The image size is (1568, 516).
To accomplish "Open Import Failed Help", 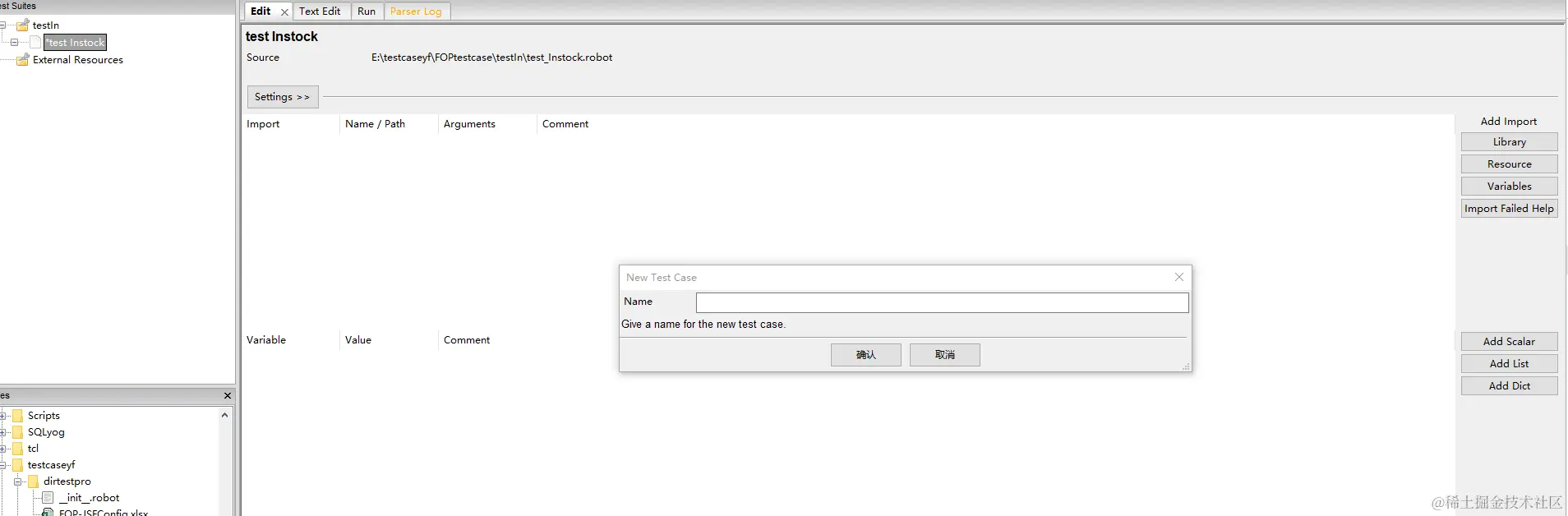I will coord(1509,209).
